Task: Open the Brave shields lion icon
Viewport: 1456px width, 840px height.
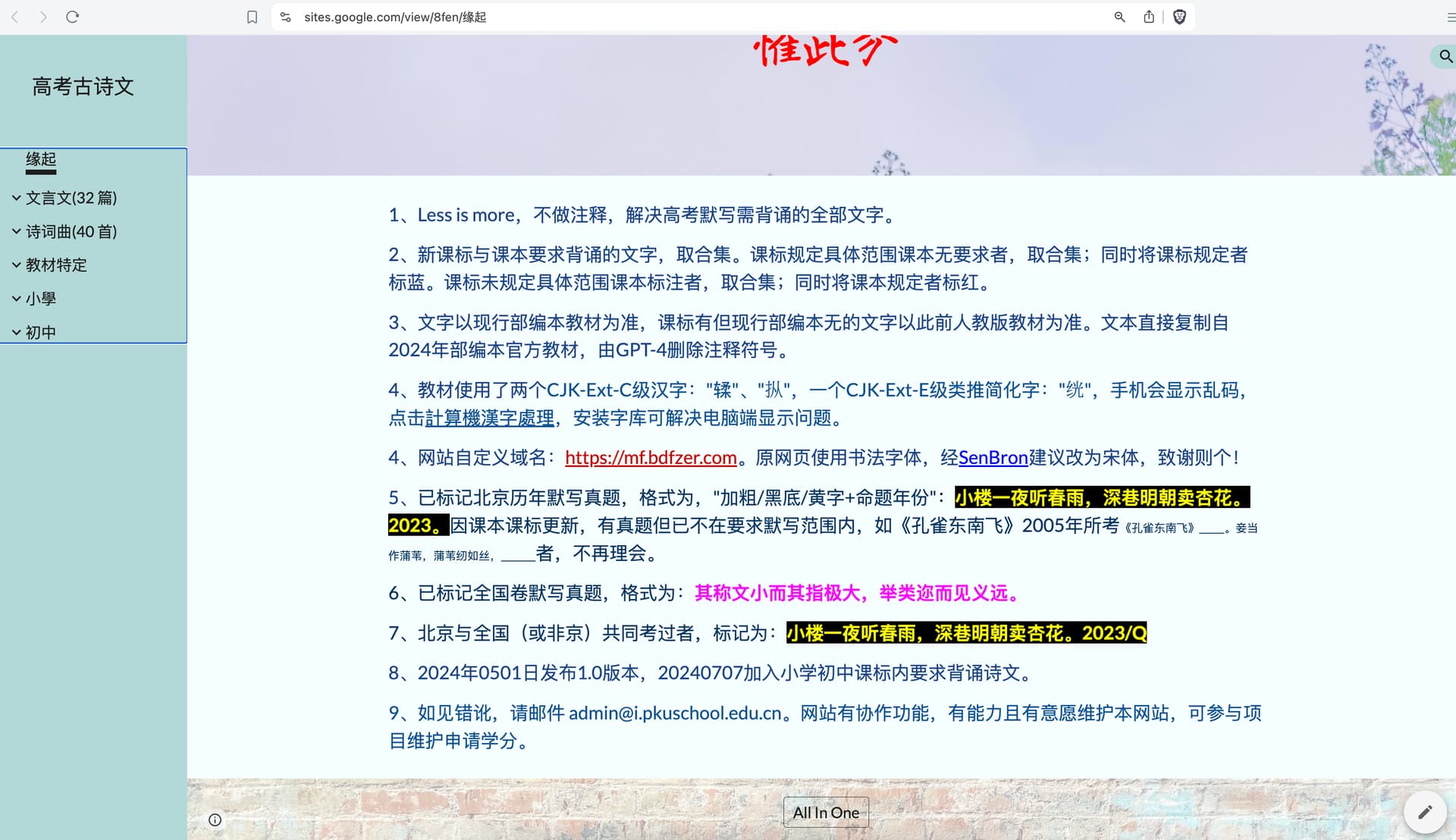Action: coord(1179,17)
